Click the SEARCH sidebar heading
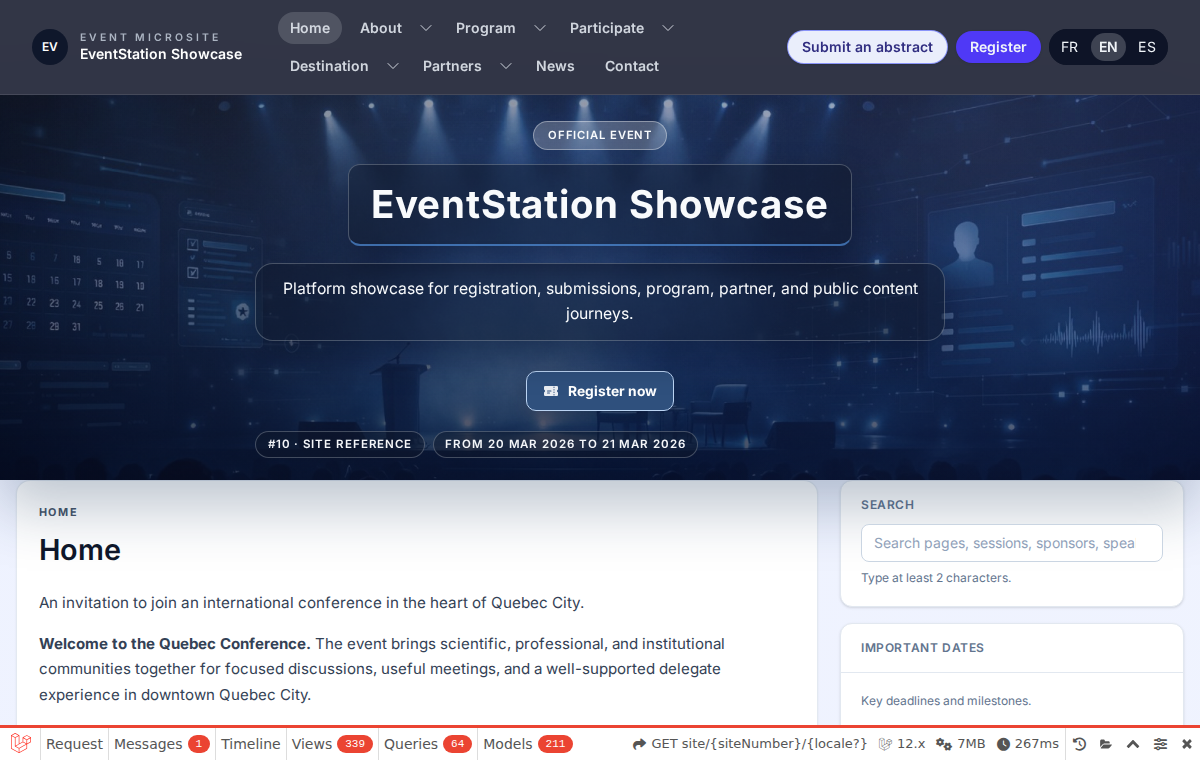1200x760 pixels. [887, 505]
